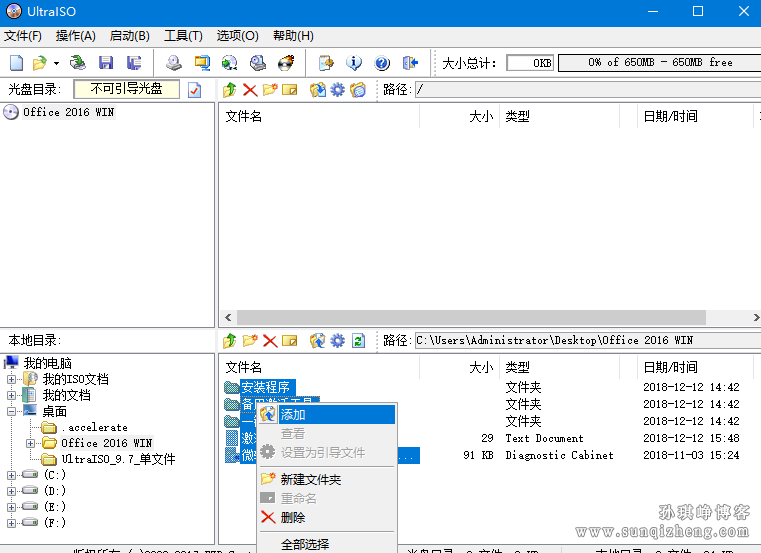Click the Help question mark icon
Image resolution: width=761 pixels, height=553 pixels.
click(x=382, y=63)
